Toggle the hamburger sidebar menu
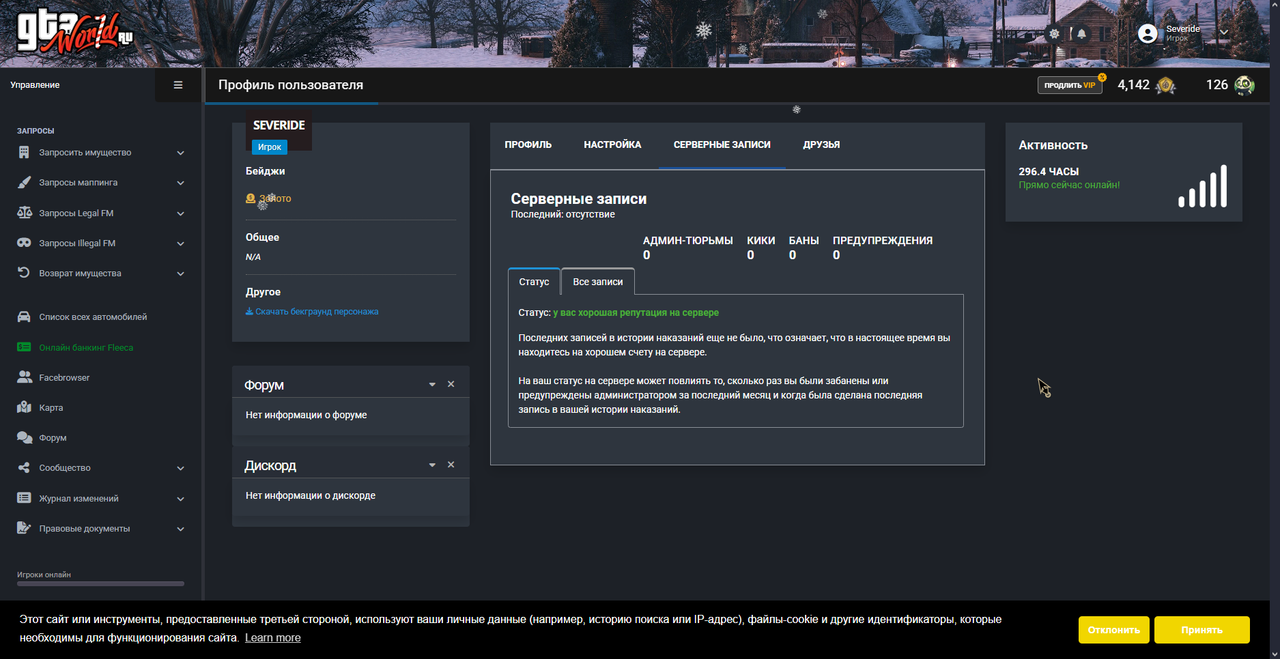 click(178, 85)
